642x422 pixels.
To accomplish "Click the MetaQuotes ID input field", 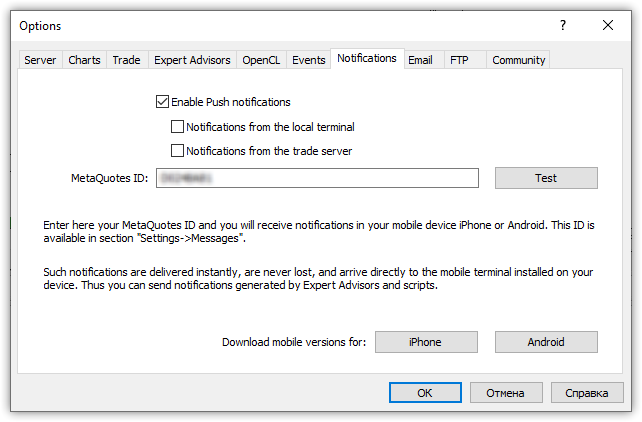I will pos(316,178).
